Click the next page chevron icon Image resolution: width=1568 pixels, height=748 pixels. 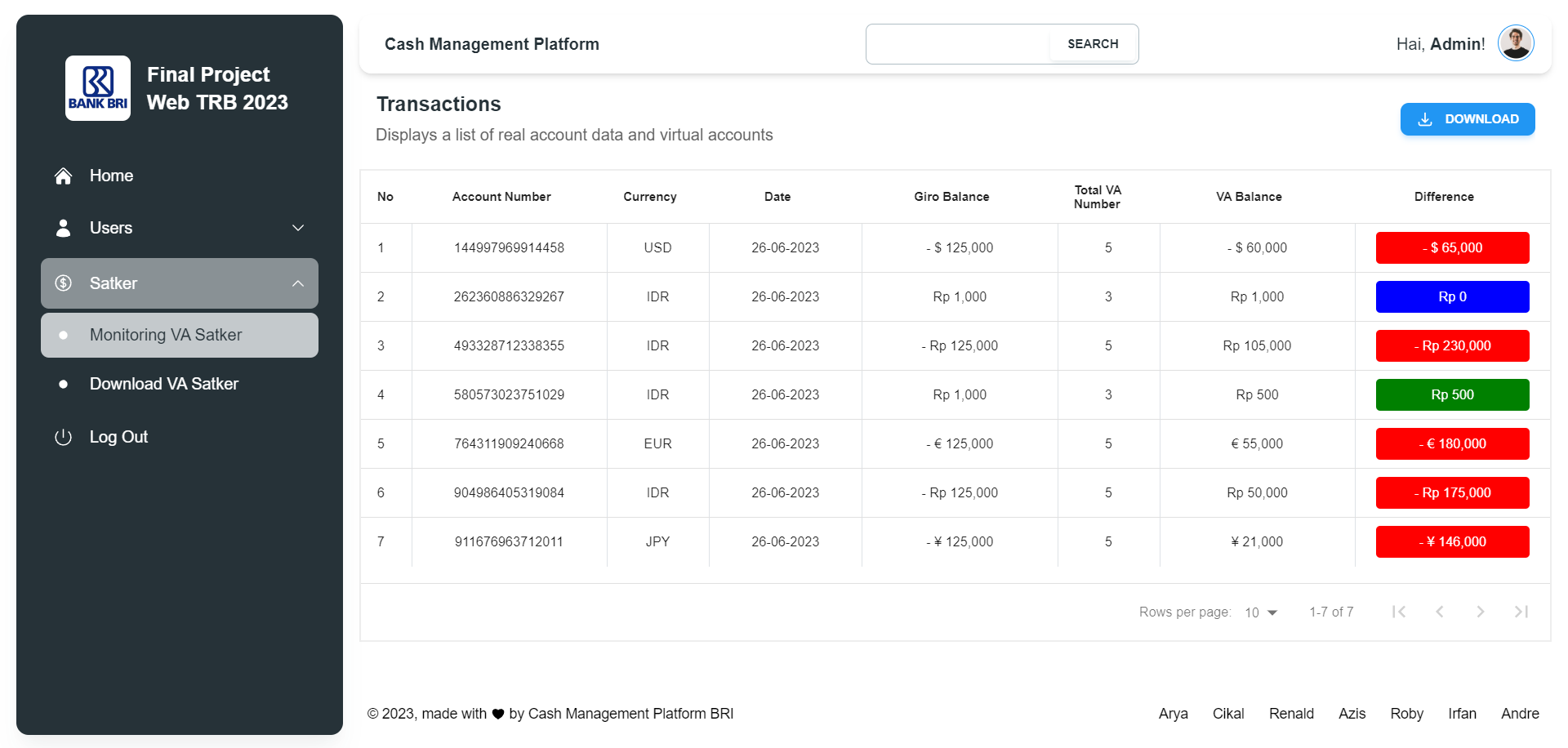(1481, 612)
